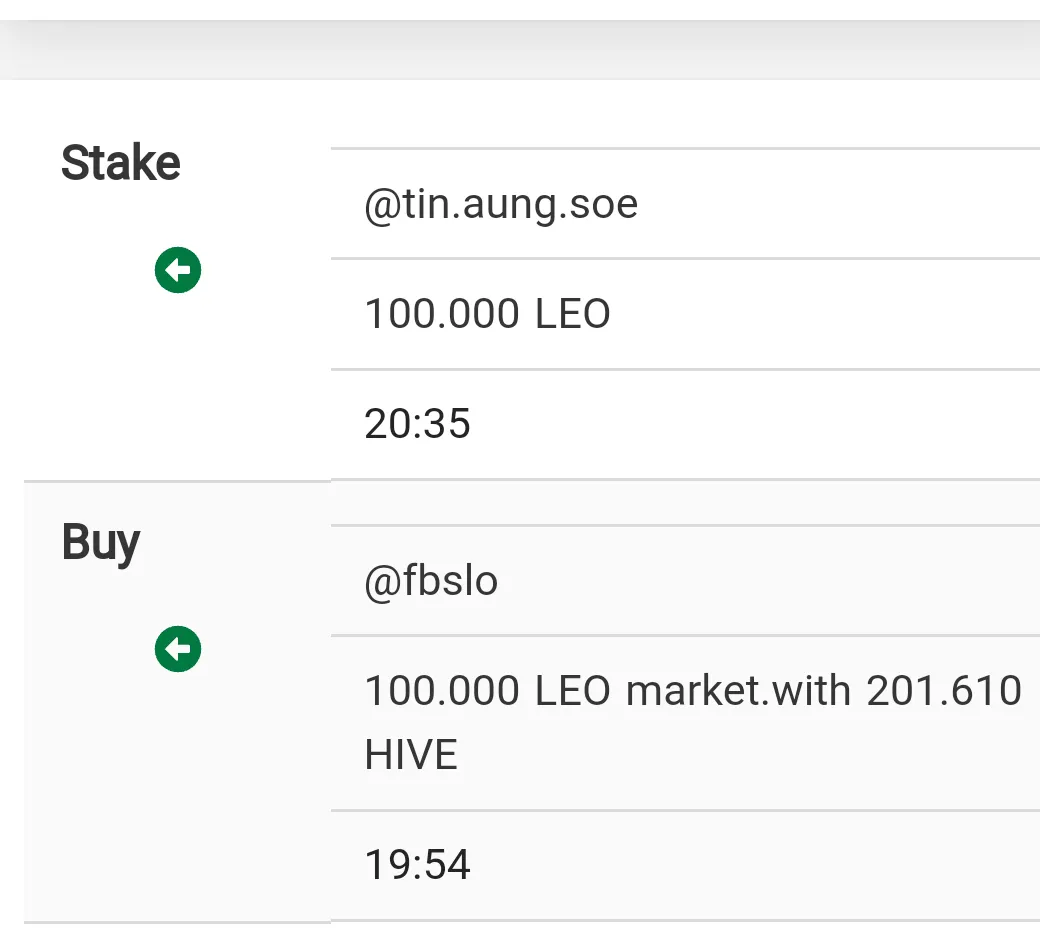1040x952 pixels.
Task: Click the 19:54 timestamp of Buy
Action: tap(417, 865)
